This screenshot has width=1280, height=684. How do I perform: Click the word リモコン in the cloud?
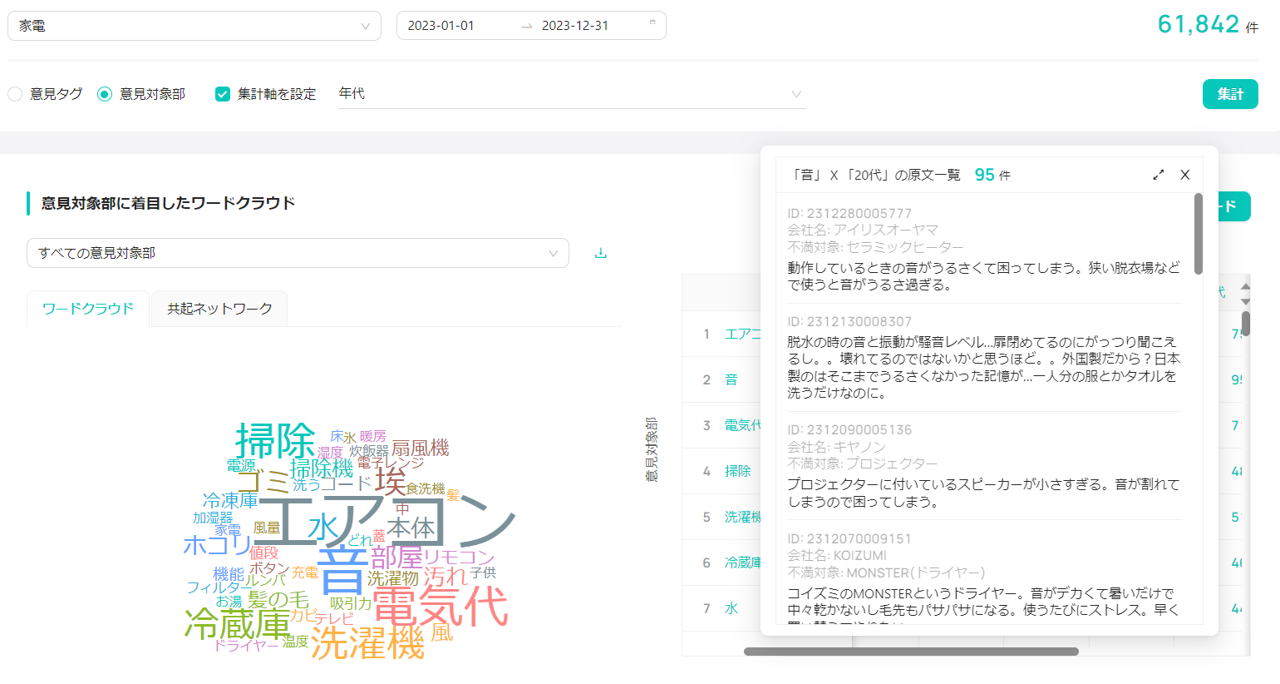coord(459,556)
